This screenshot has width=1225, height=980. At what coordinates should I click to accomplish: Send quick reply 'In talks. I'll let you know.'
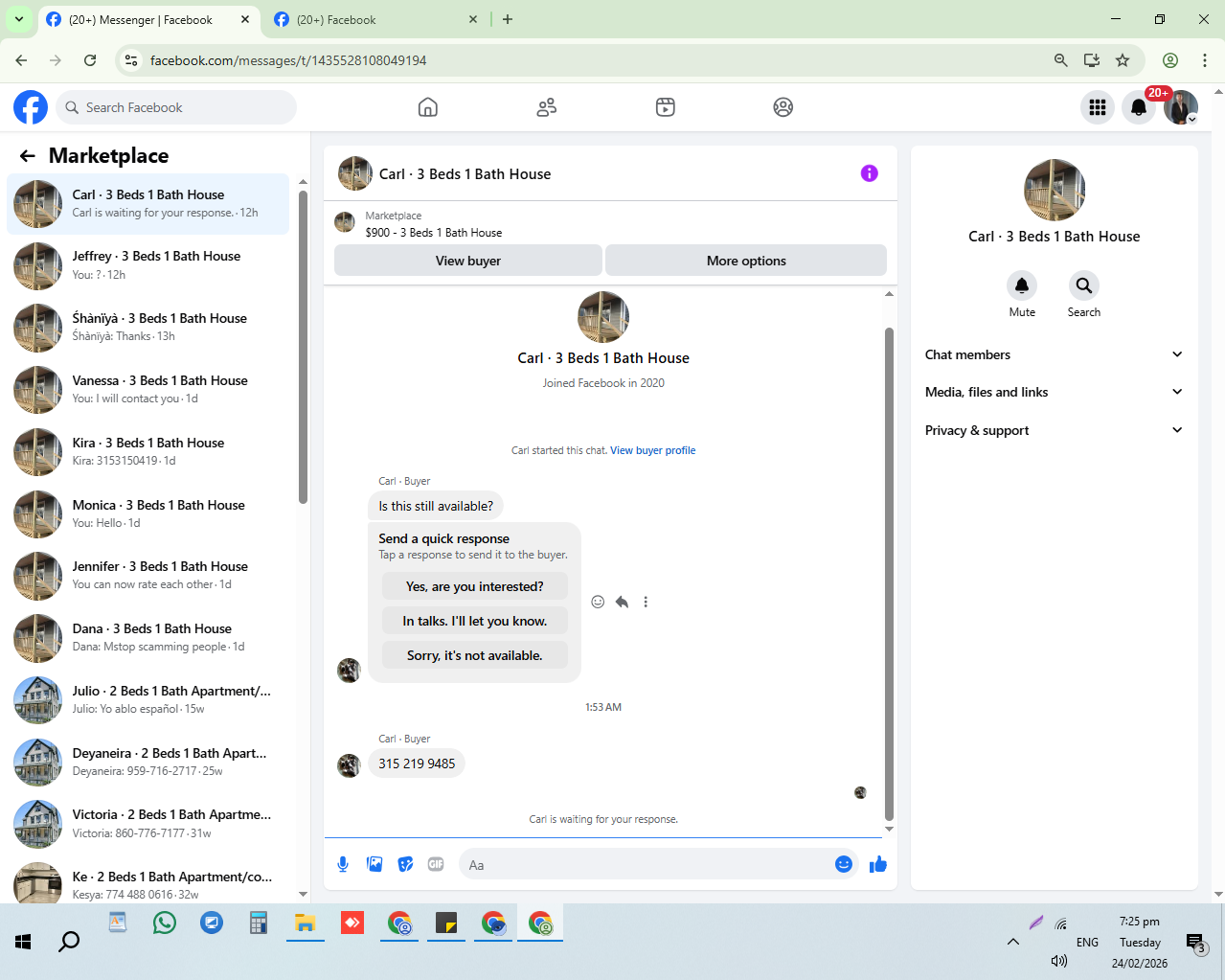pyautogui.click(x=475, y=621)
